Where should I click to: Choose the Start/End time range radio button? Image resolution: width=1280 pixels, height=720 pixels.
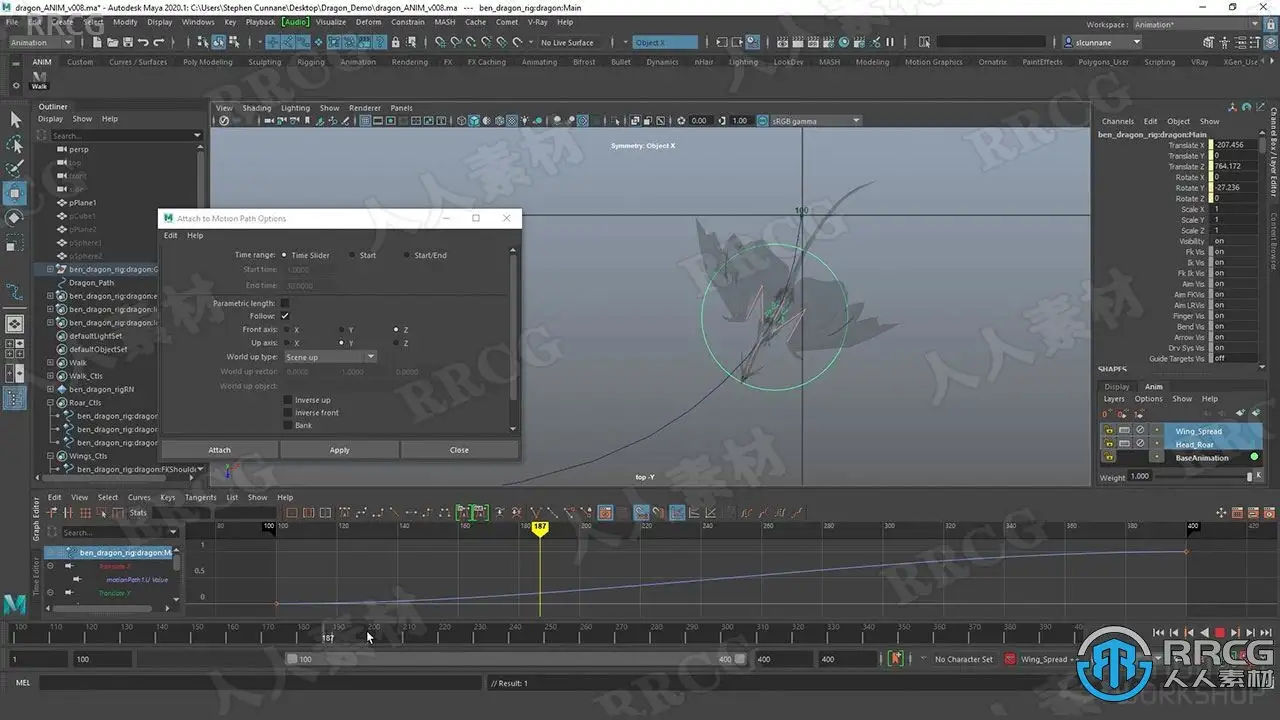[x=407, y=255]
